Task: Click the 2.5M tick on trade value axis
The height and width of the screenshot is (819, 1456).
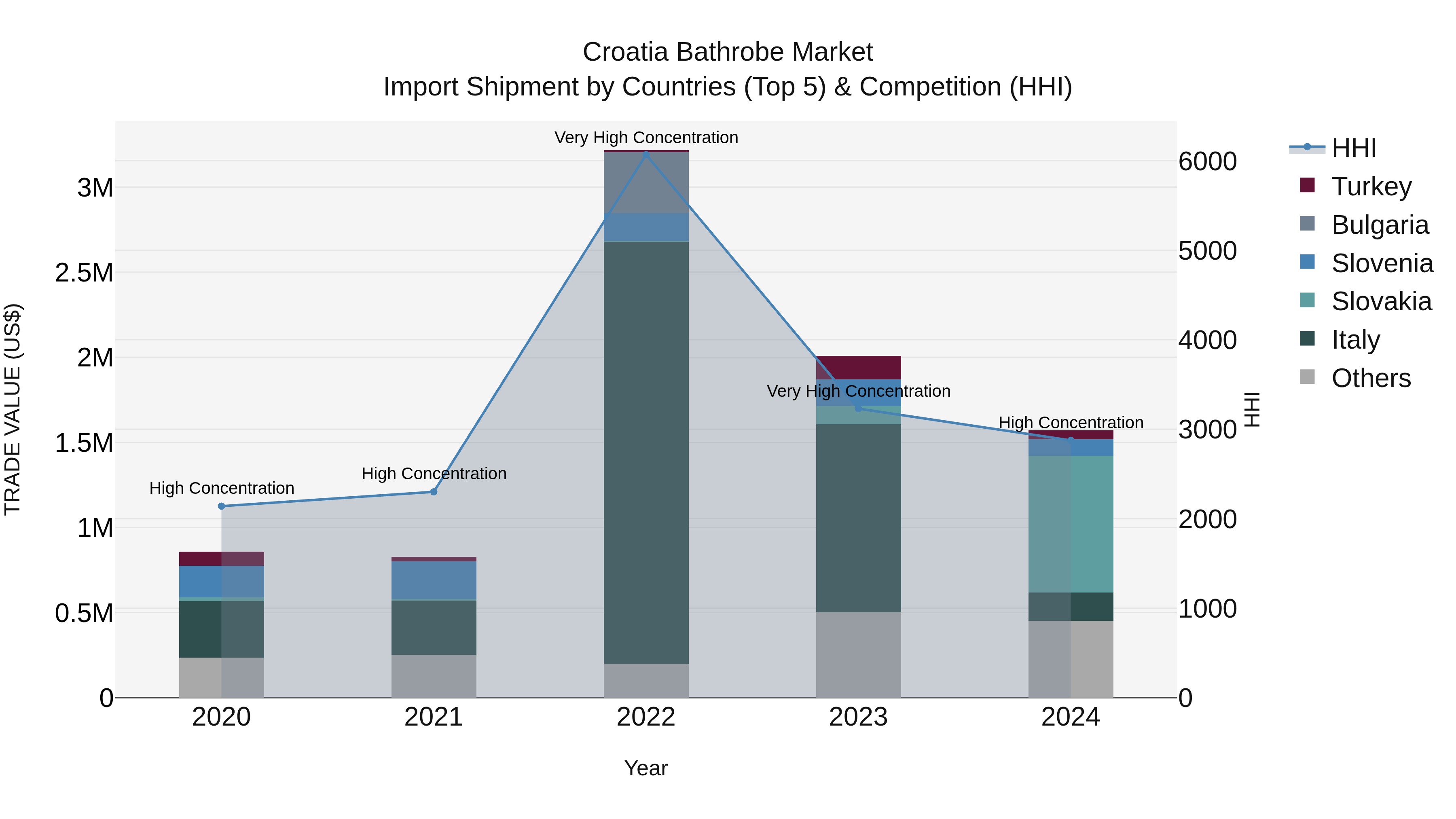Action: tap(84, 273)
